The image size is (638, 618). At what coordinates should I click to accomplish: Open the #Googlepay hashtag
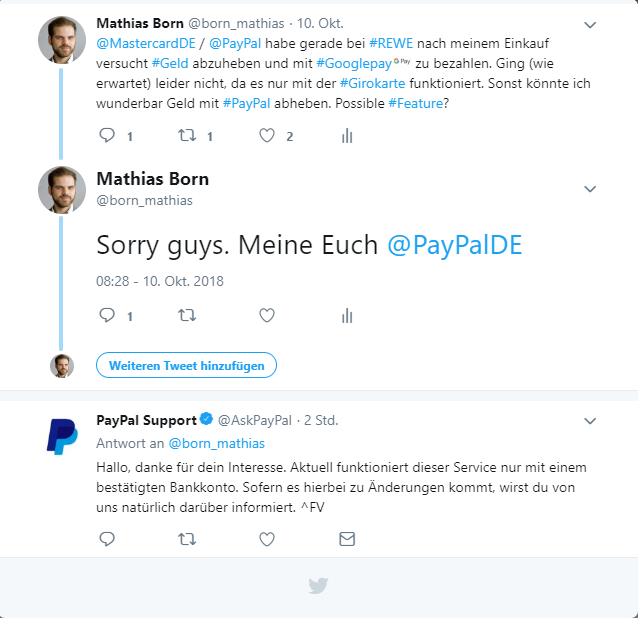point(357,63)
